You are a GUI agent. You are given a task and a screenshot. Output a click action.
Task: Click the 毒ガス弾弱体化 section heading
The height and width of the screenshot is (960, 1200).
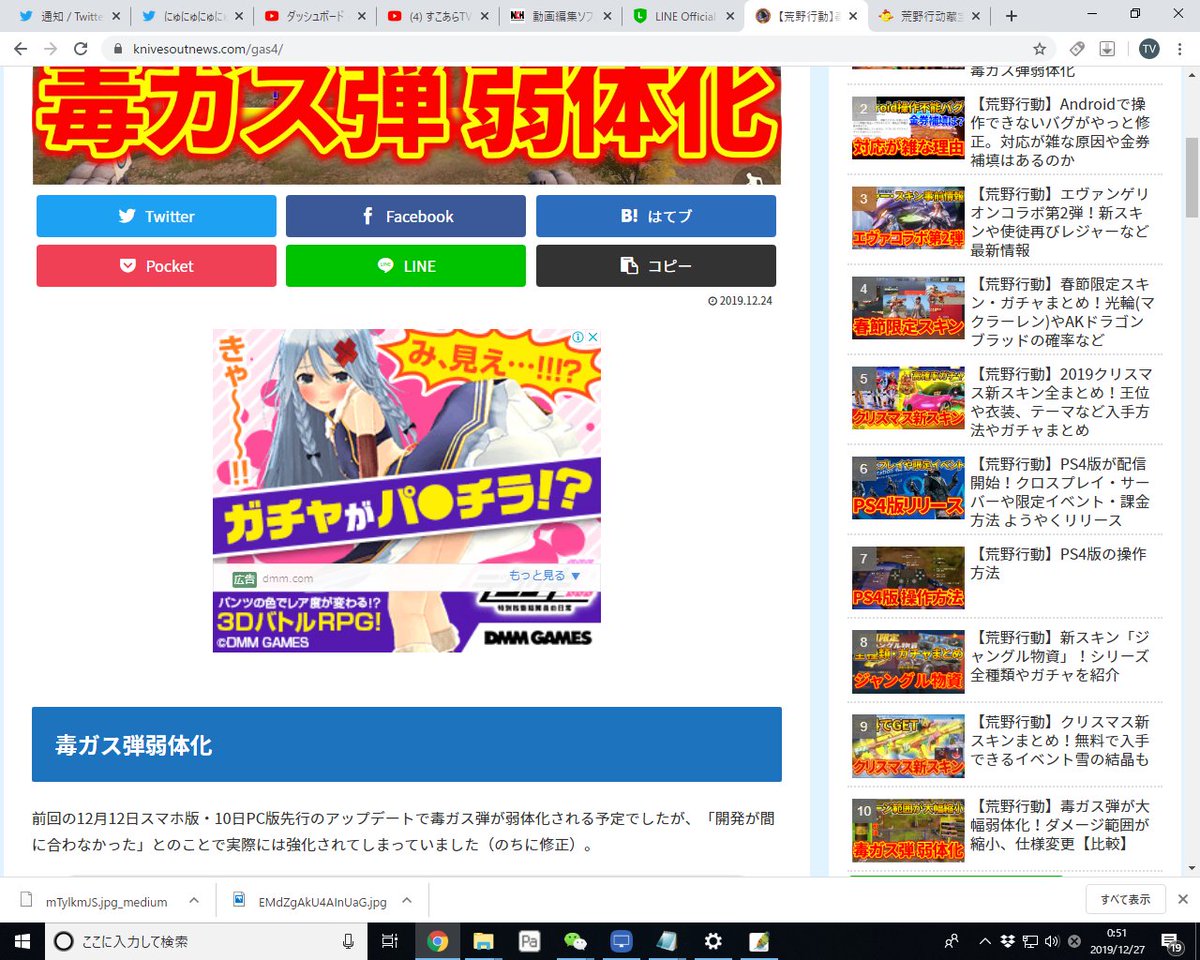[x=407, y=744]
